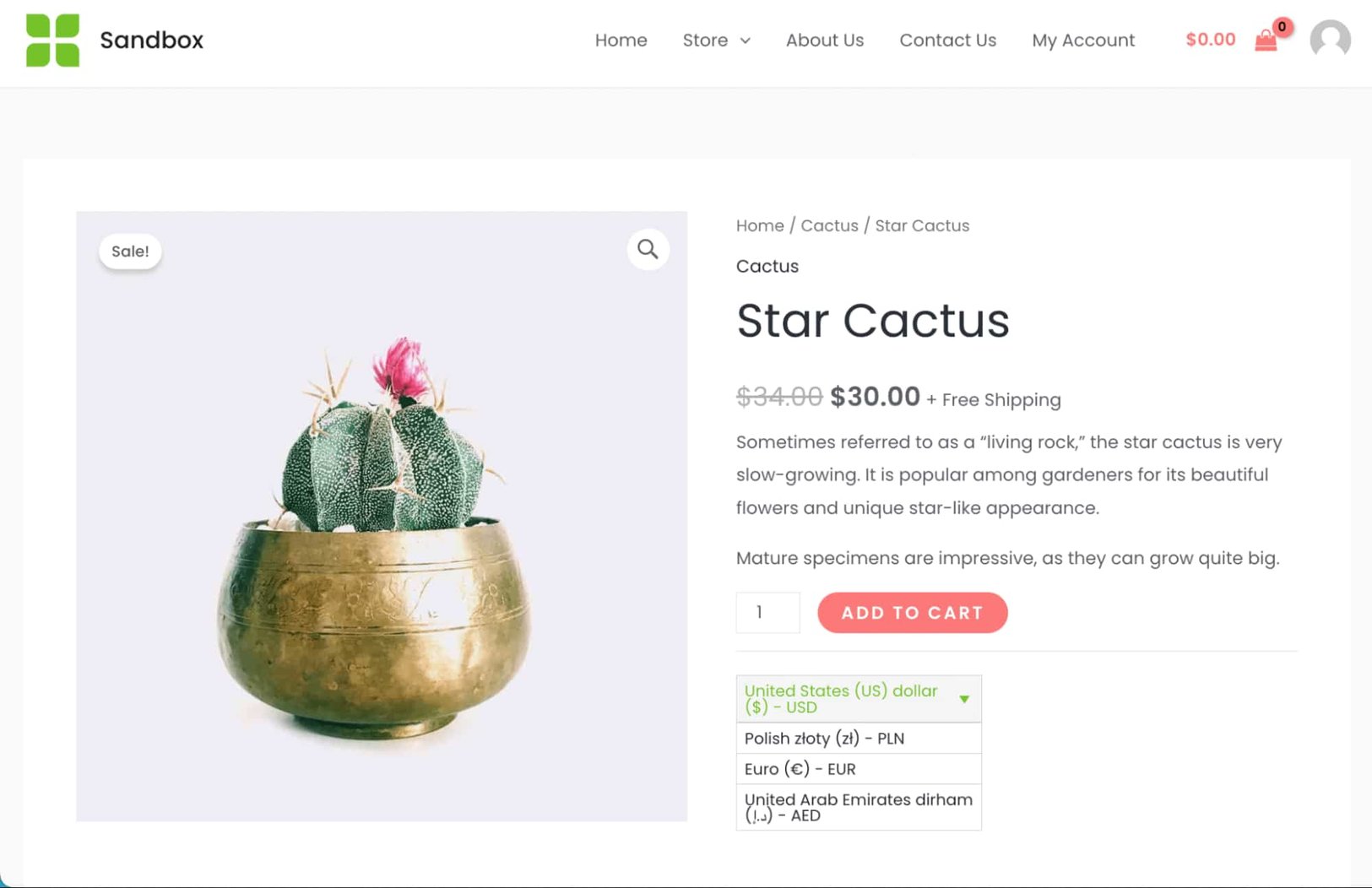Click the $0.00 cart total
This screenshot has width=1372, height=888.
(1210, 39)
